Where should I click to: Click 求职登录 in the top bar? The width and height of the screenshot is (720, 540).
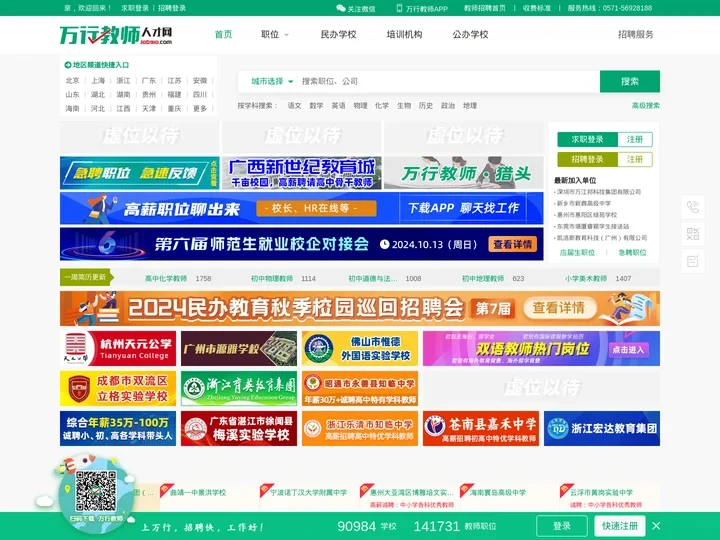135,8
